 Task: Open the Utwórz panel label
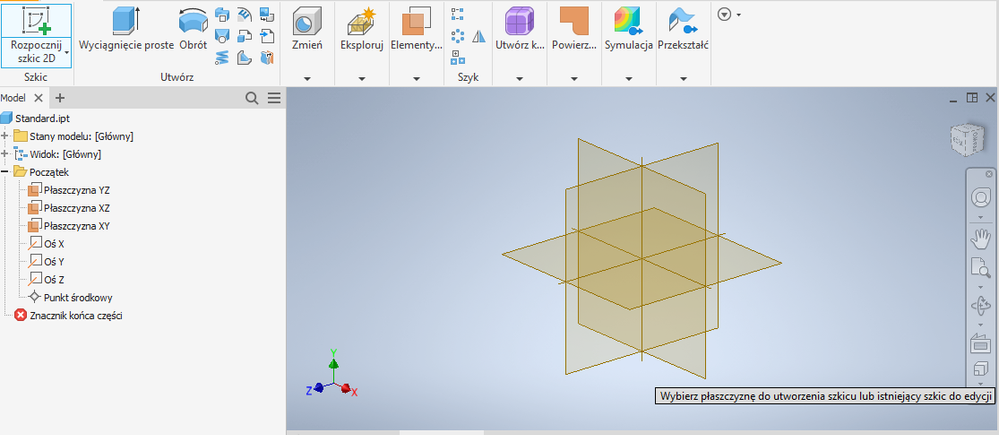(x=177, y=77)
